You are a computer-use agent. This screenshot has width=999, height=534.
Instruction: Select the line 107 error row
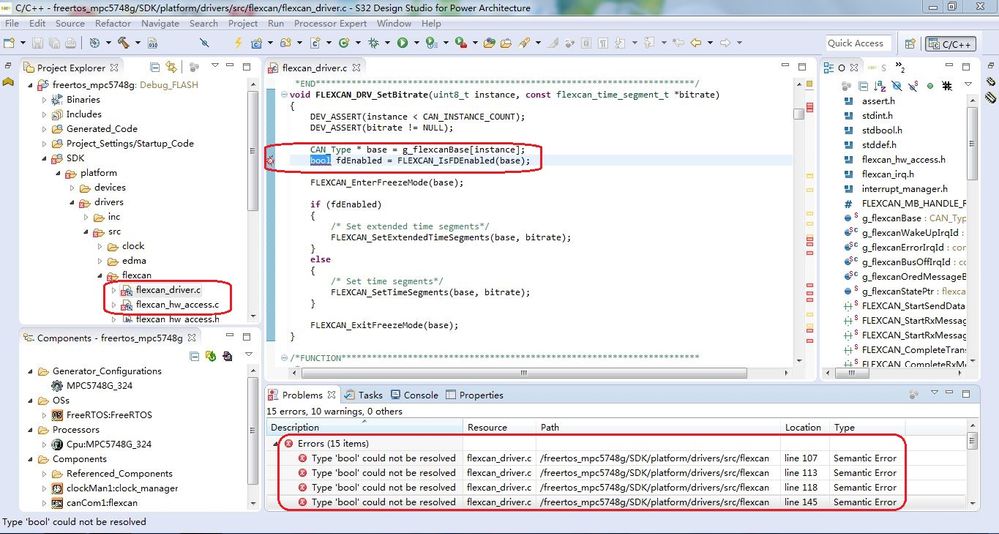click(618, 458)
